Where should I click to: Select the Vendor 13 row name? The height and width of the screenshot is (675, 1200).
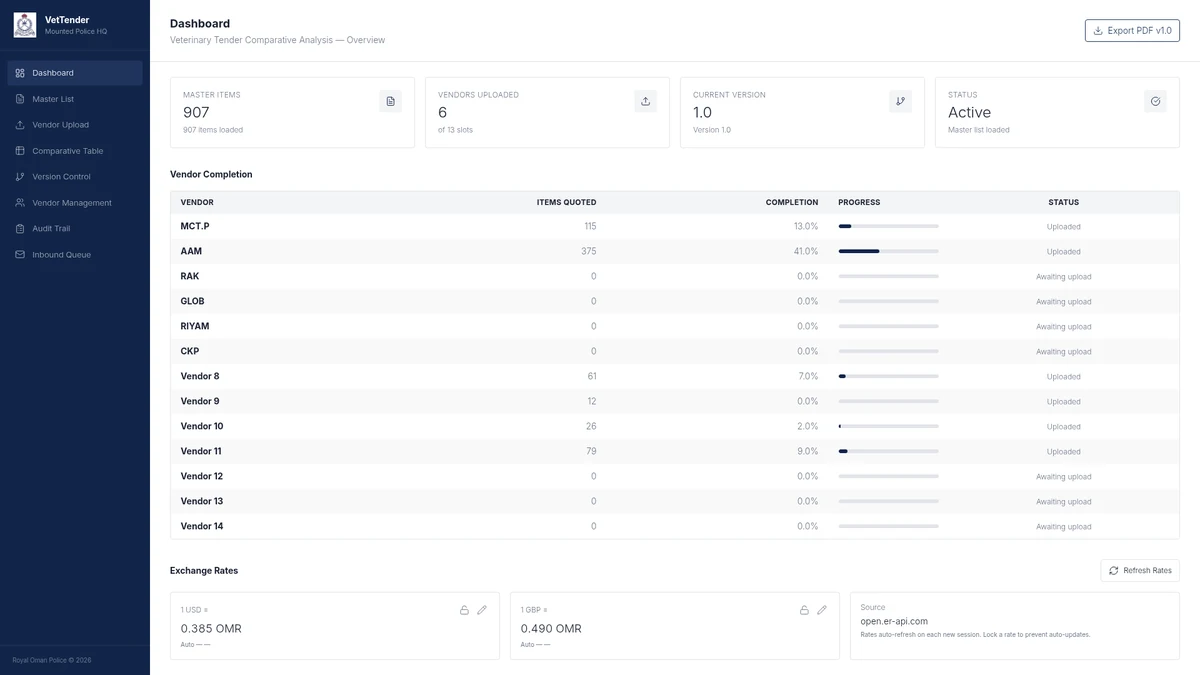(x=202, y=501)
